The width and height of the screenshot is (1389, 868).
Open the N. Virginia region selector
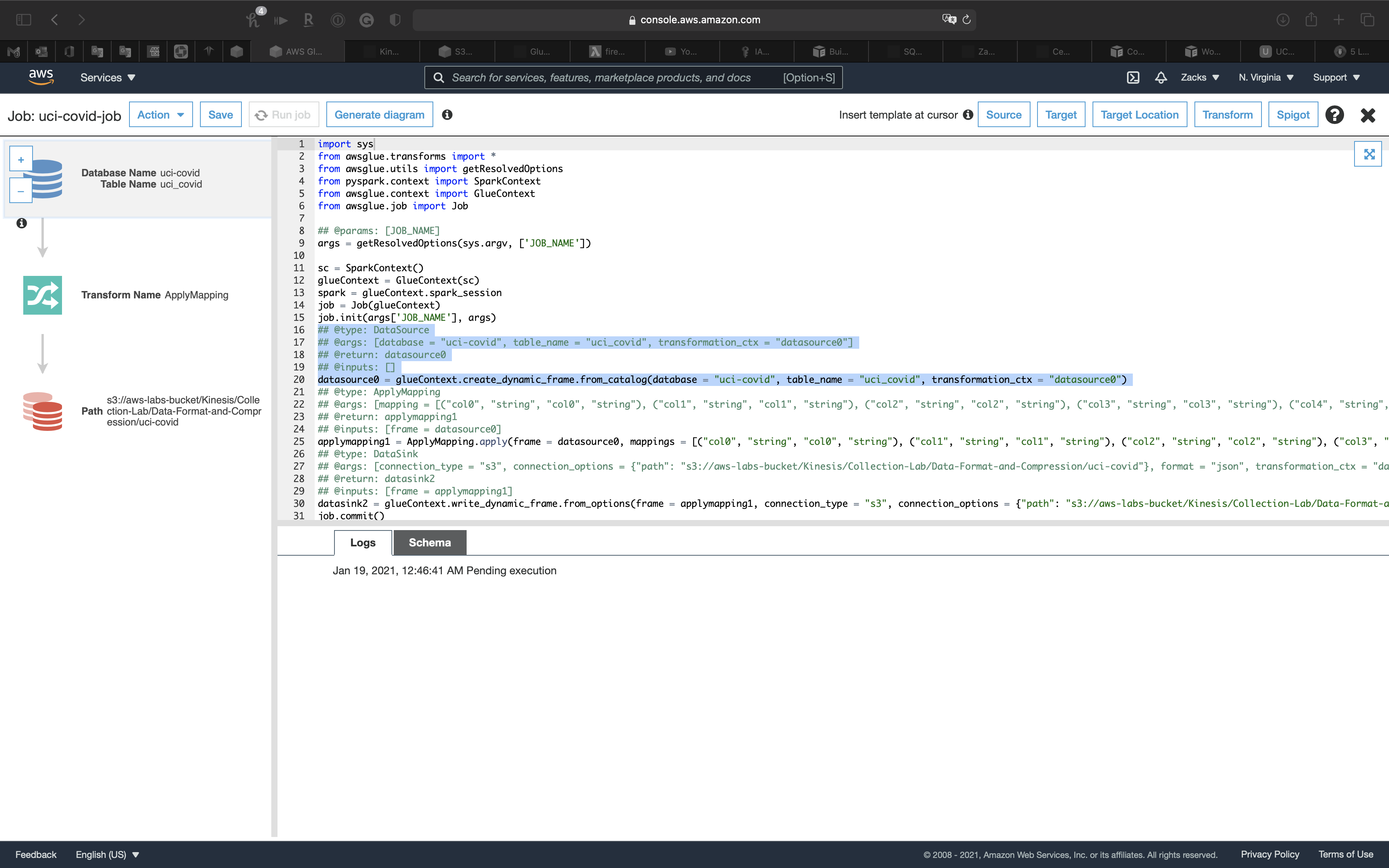(1265, 77)
